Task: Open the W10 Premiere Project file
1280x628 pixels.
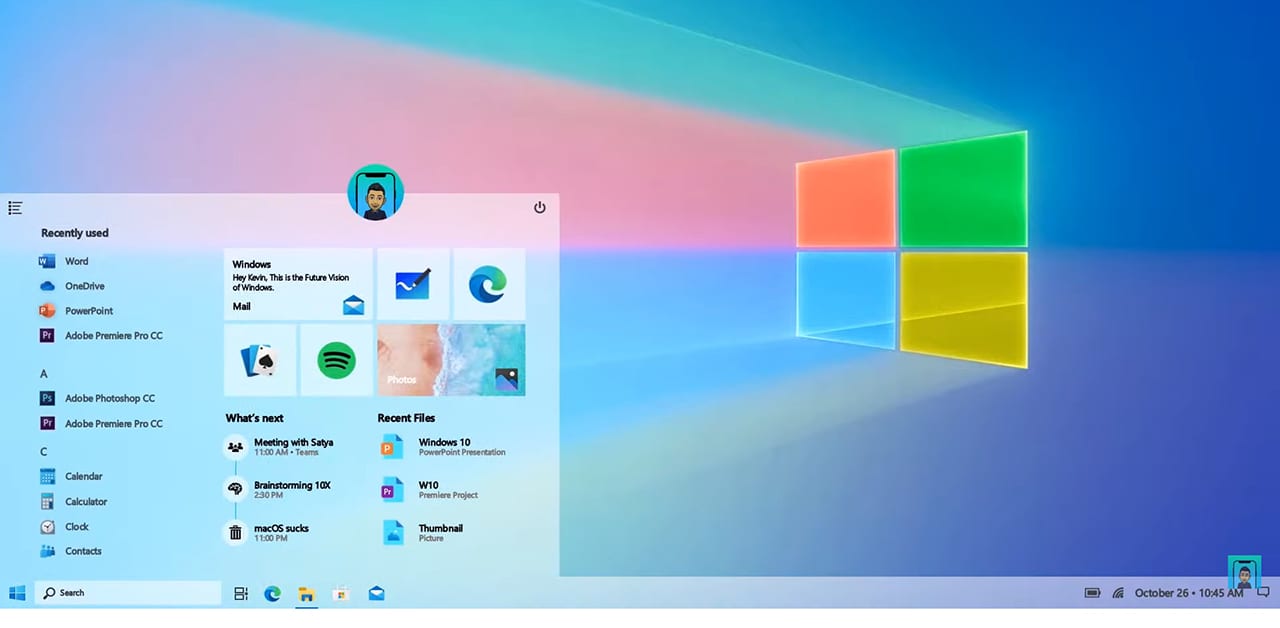Action: click(x=431, y=490)
